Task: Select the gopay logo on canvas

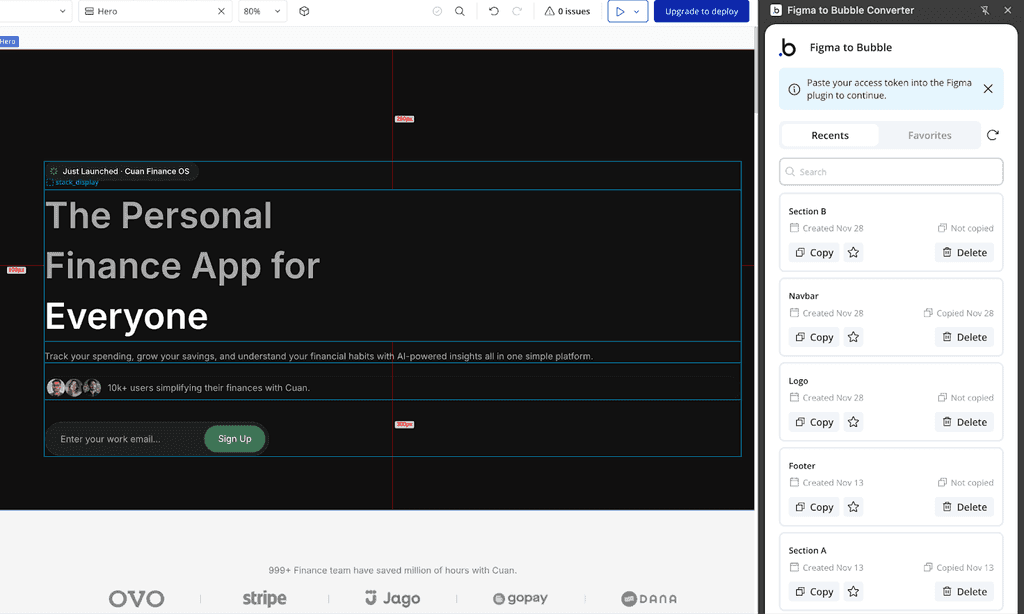Action: click(x=520, y=598)
